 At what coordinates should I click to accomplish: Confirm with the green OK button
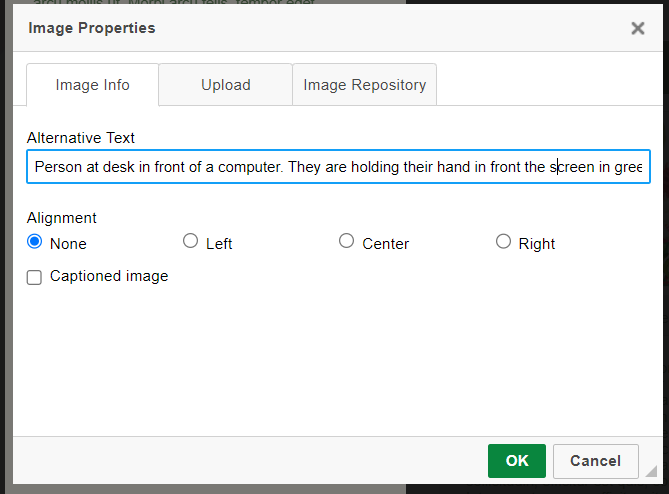click(x=517, y=461)
